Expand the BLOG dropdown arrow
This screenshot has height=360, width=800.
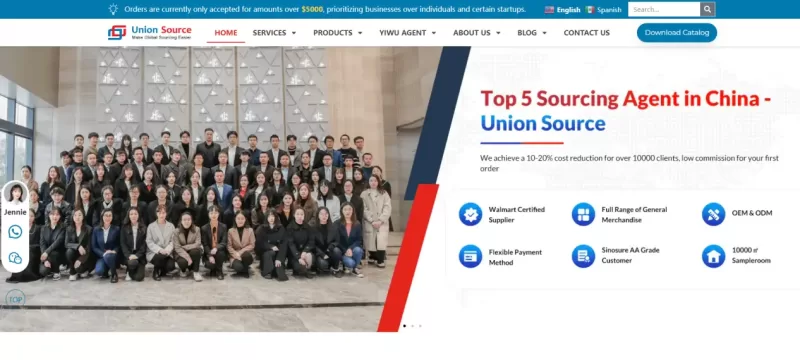(544, 33)
